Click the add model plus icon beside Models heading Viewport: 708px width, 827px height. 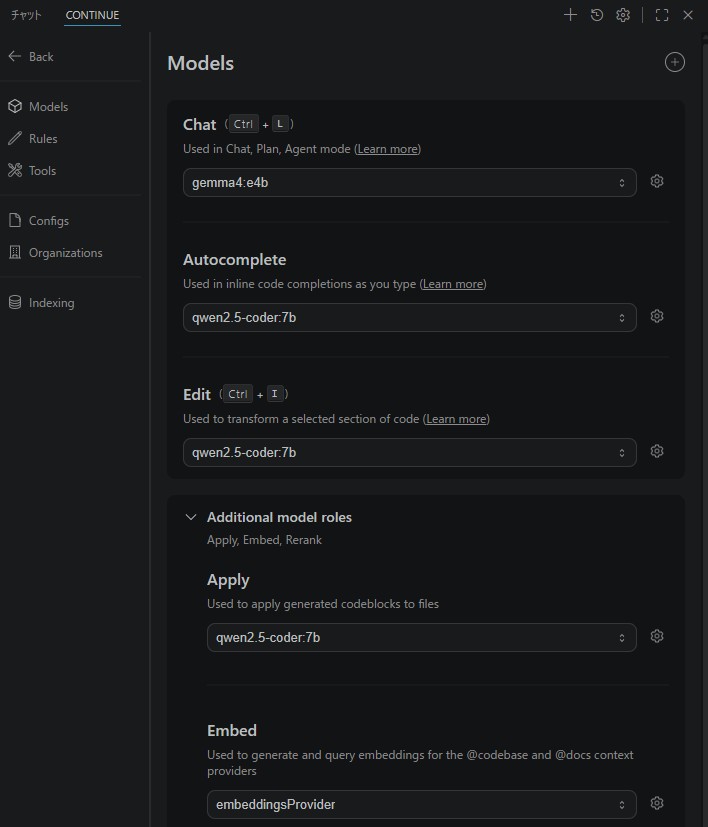675,62
